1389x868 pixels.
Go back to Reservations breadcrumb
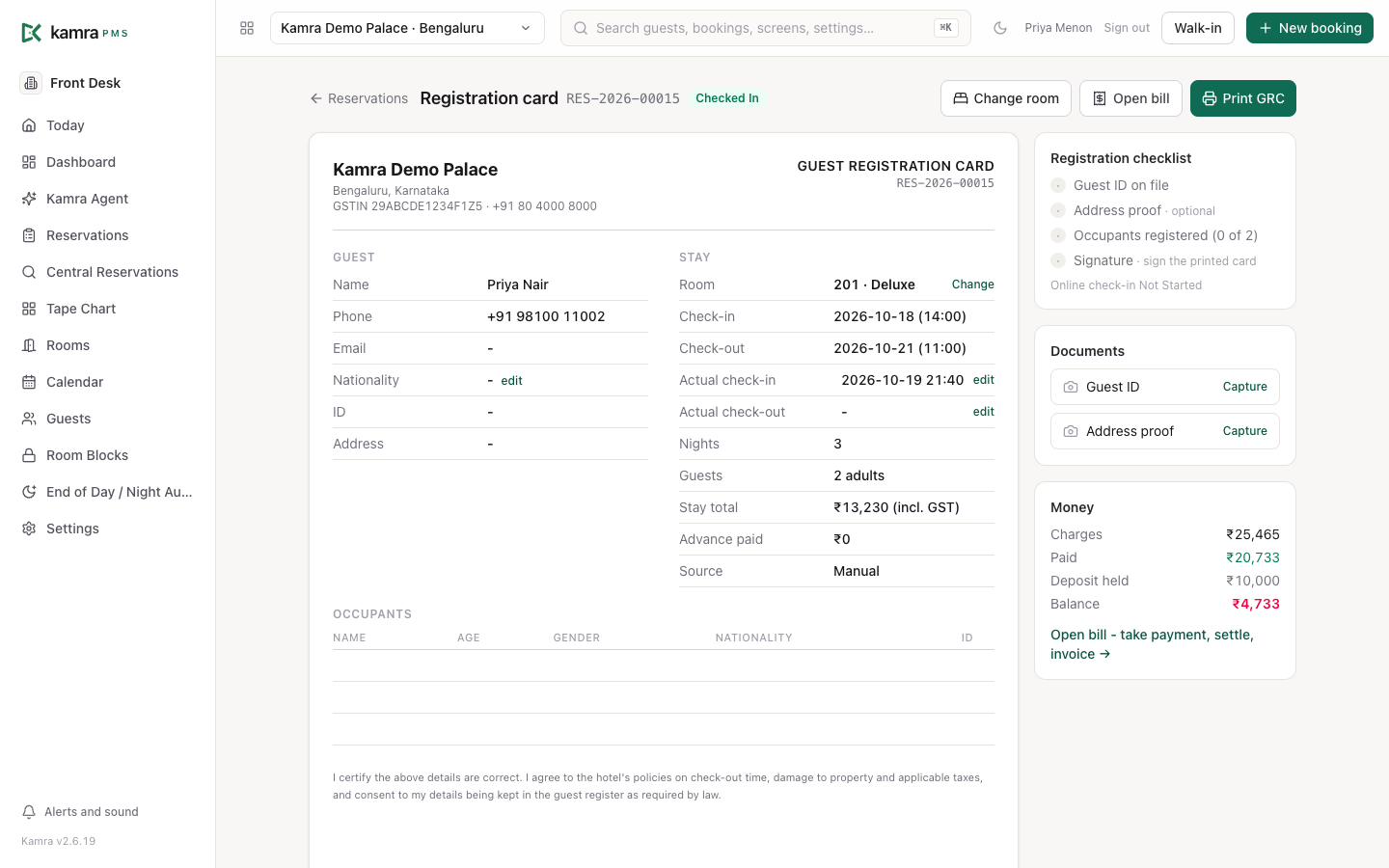pyautogui.click(x=359, y=98)
